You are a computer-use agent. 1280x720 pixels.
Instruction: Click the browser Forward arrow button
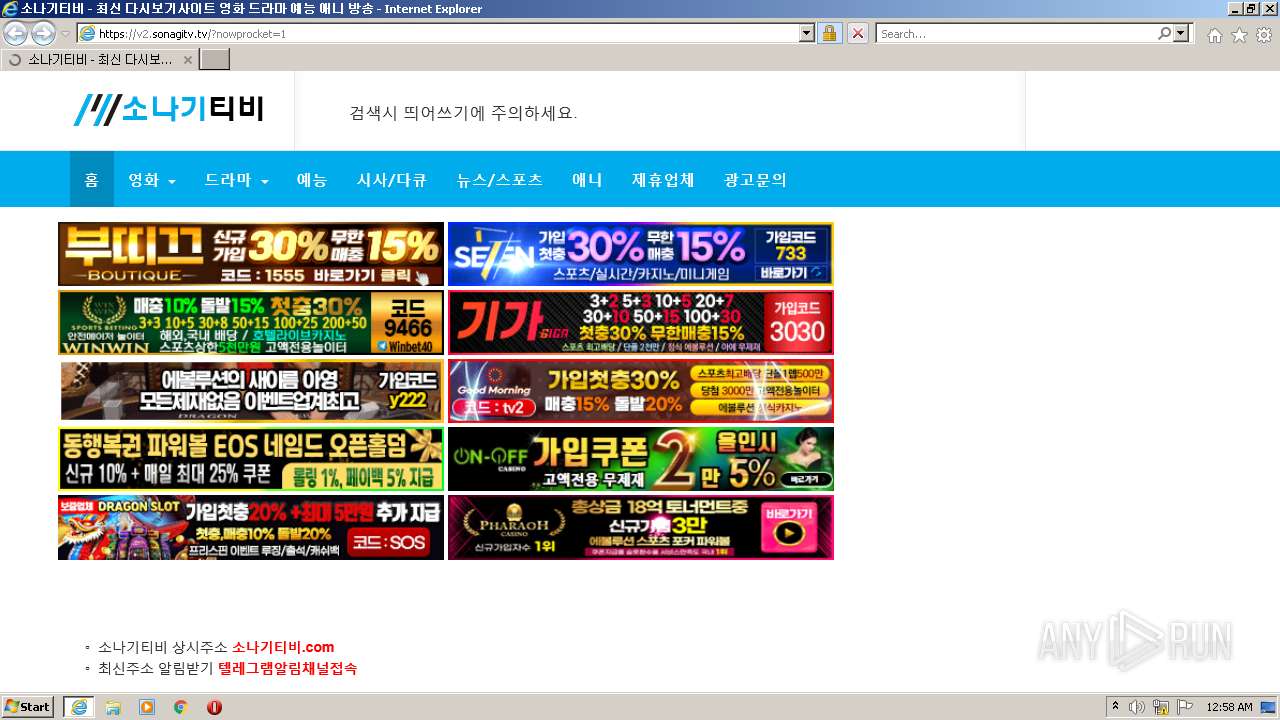tap(43, 34)
